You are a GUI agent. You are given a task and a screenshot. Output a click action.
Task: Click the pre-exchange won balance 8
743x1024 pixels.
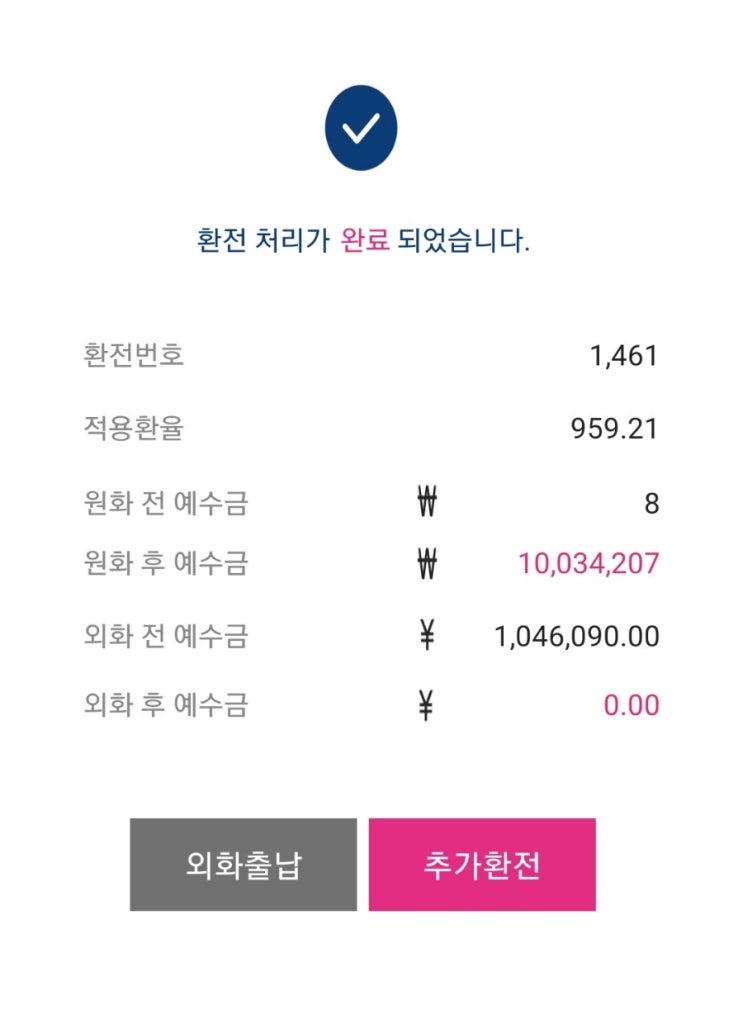[x=651, y=503]
